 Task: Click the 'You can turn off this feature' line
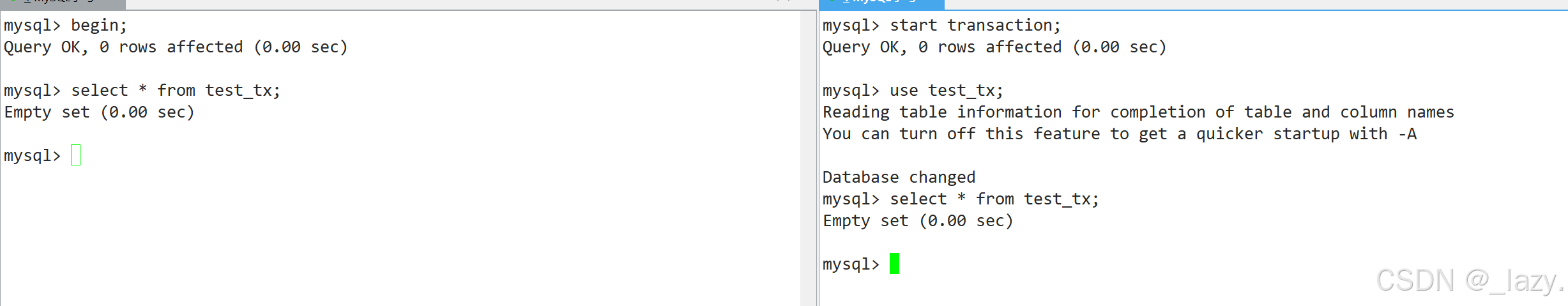point(1119,134)
